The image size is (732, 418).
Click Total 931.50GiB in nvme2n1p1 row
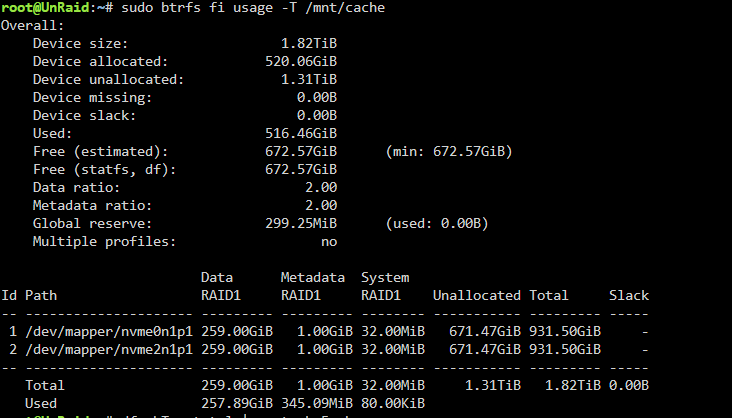565,350
